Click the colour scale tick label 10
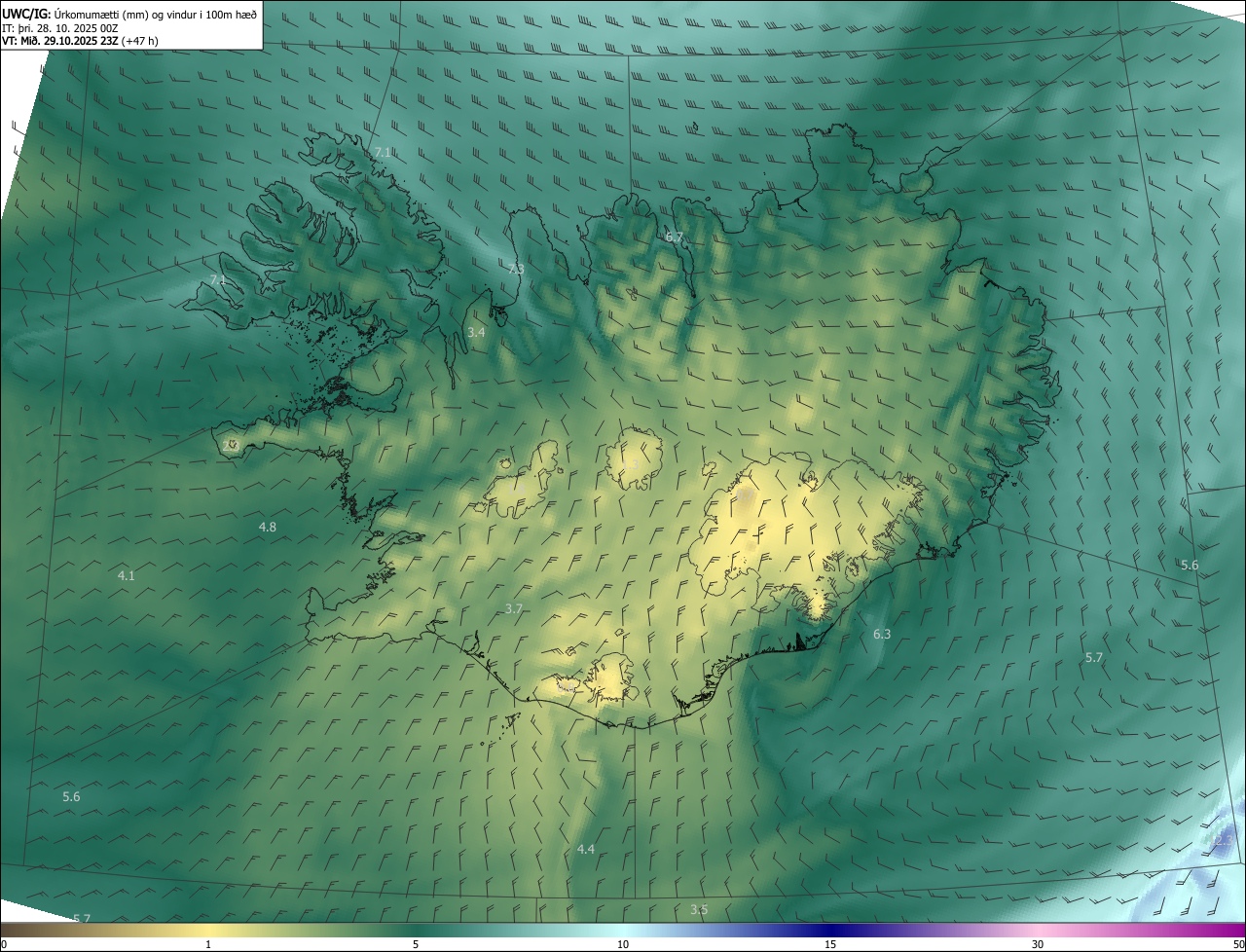This screenshot has height=952, width=1246. pos(623,944)
